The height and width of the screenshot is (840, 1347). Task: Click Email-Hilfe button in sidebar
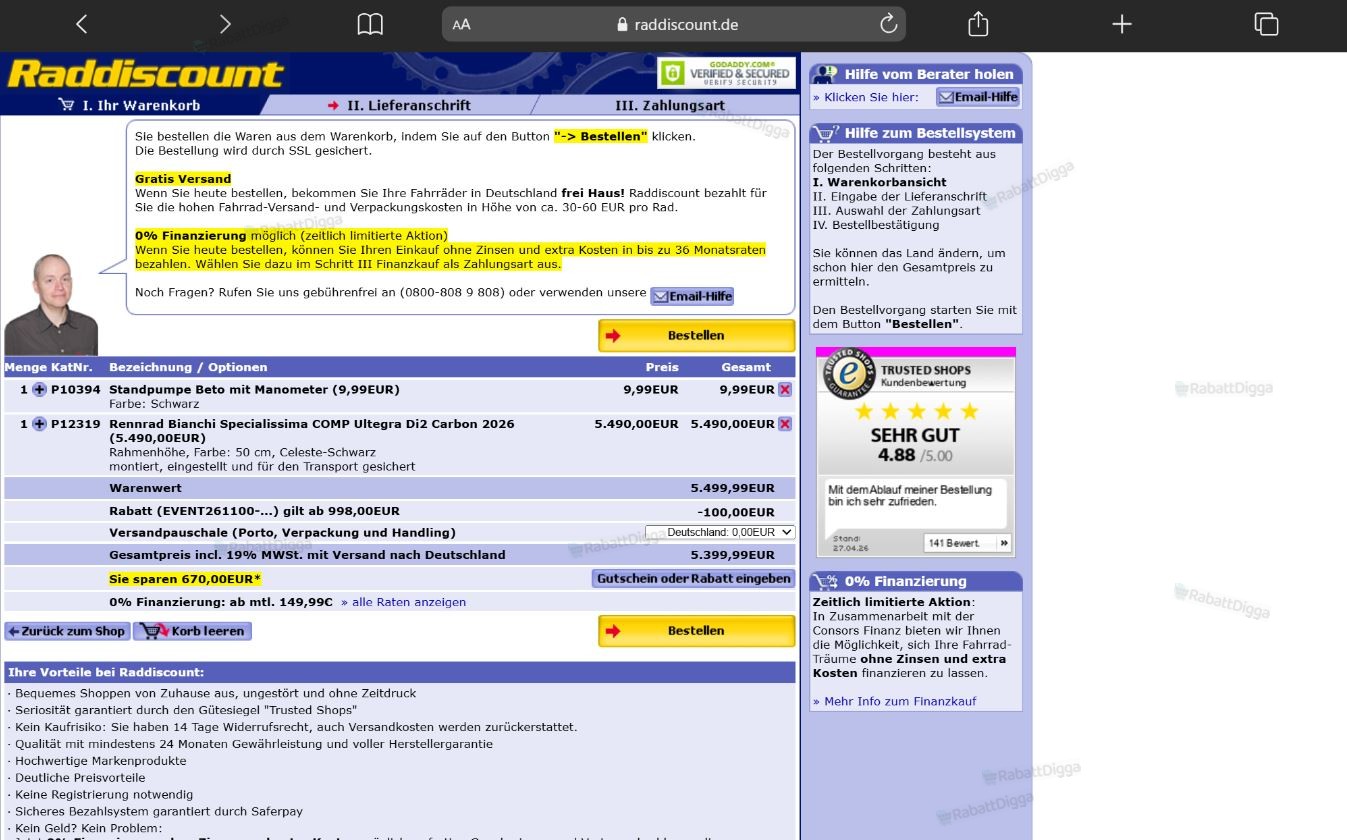(x=978, y=97)
